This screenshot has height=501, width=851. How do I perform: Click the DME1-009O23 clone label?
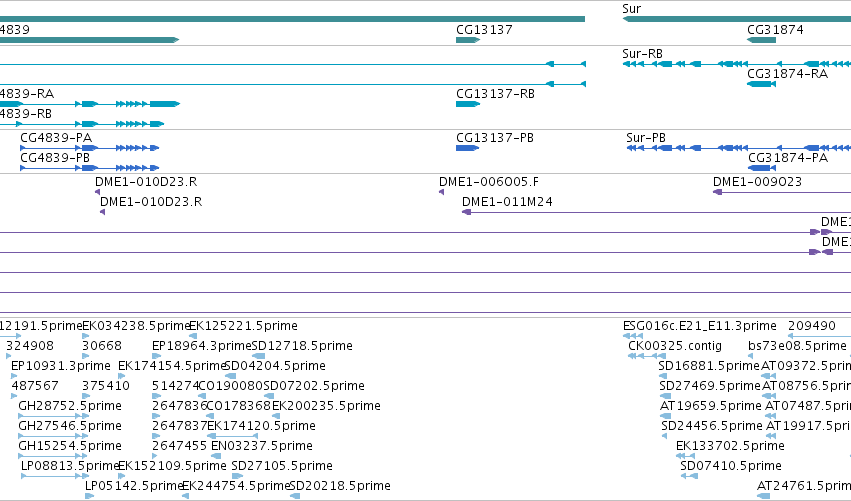757,182
